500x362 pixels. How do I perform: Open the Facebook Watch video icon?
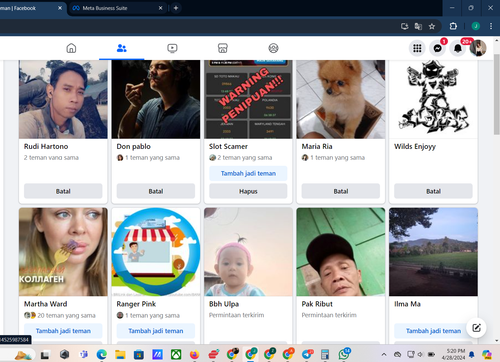[x=172, y=48]
